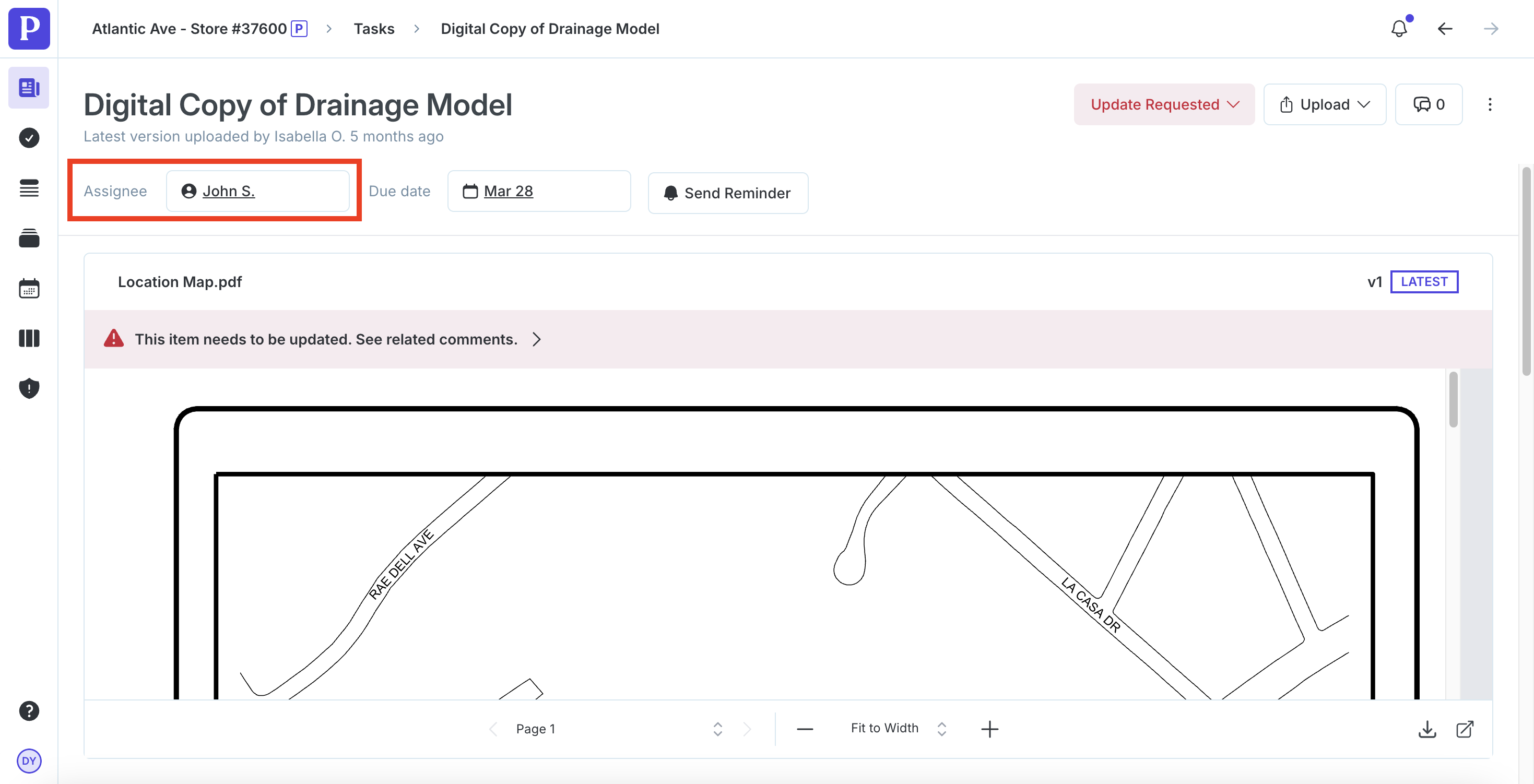Click the notifications bell icon
Viewport: 1534px width, 784px height.
(x=1399, y=29)
